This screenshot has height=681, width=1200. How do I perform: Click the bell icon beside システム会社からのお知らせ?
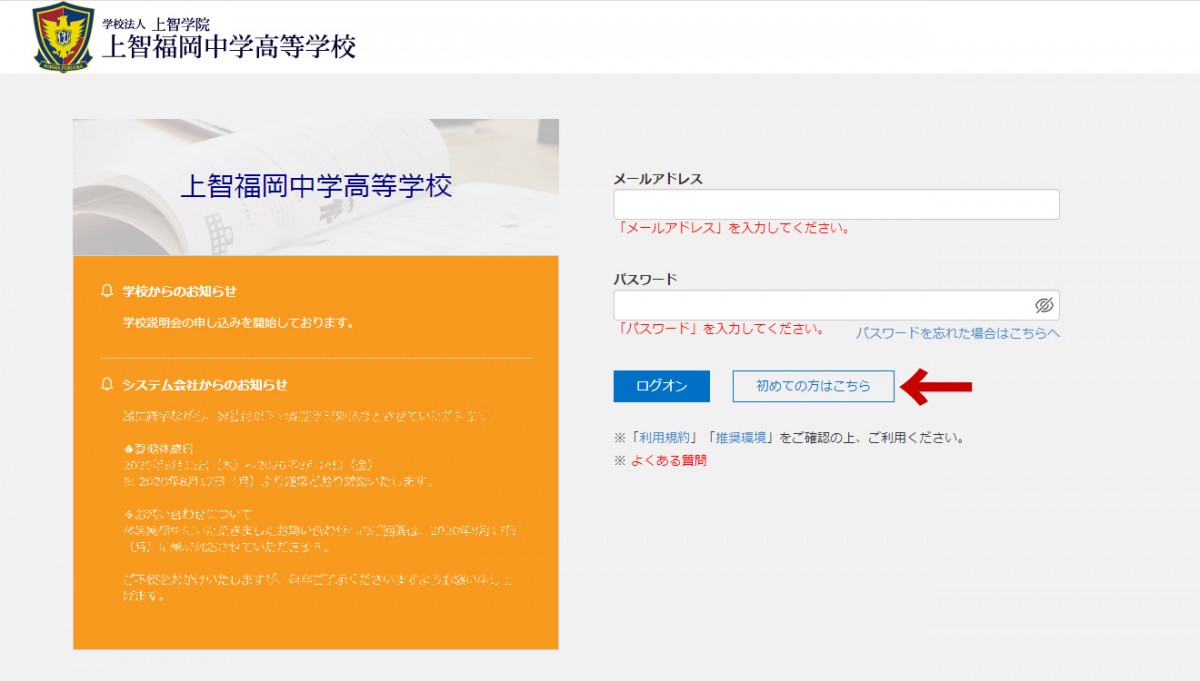pos(107,384)
